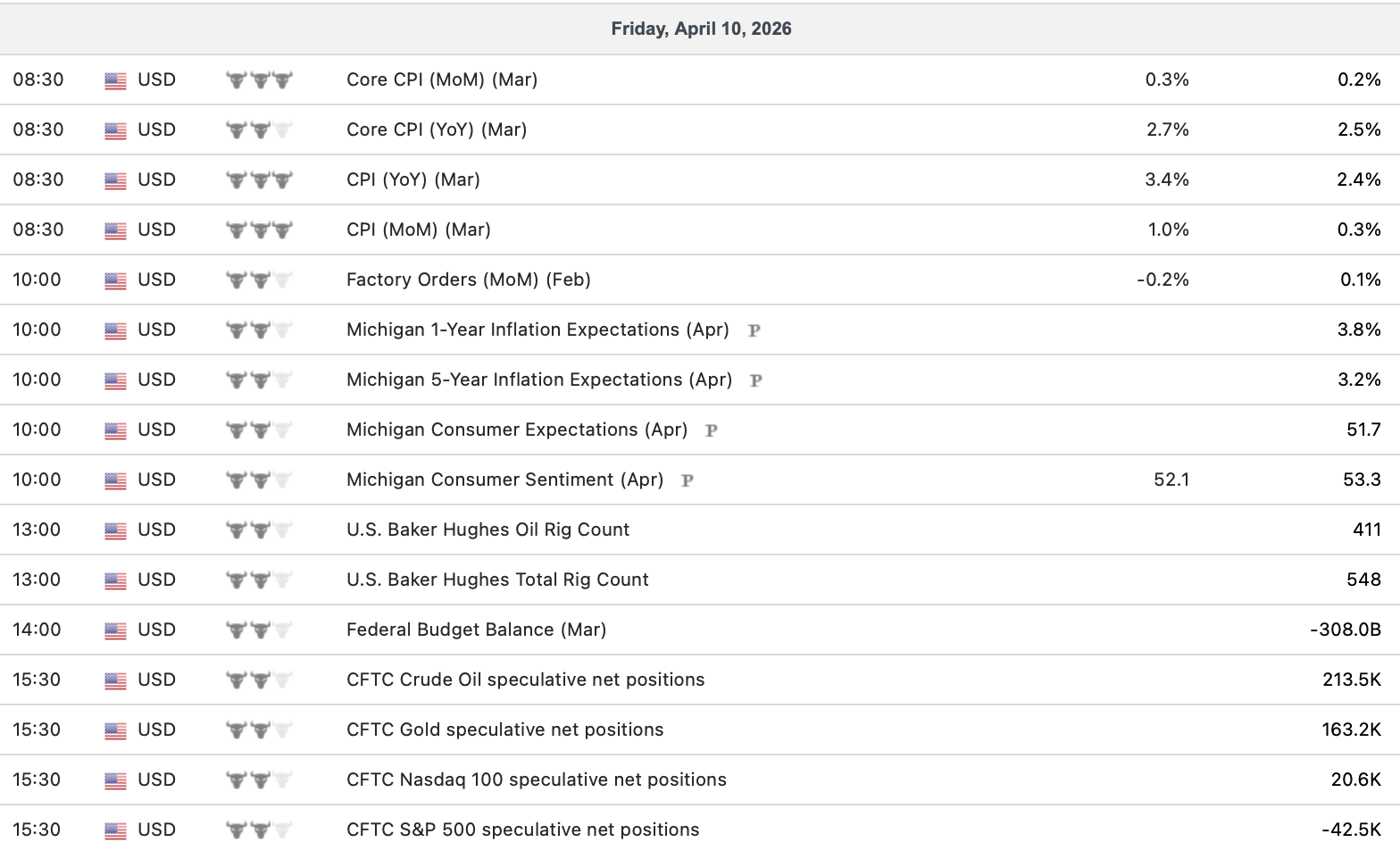Click the Friday, April 10, 2026 date header
Viewport: 1400px width, 859px height.
tap(701, 29)
